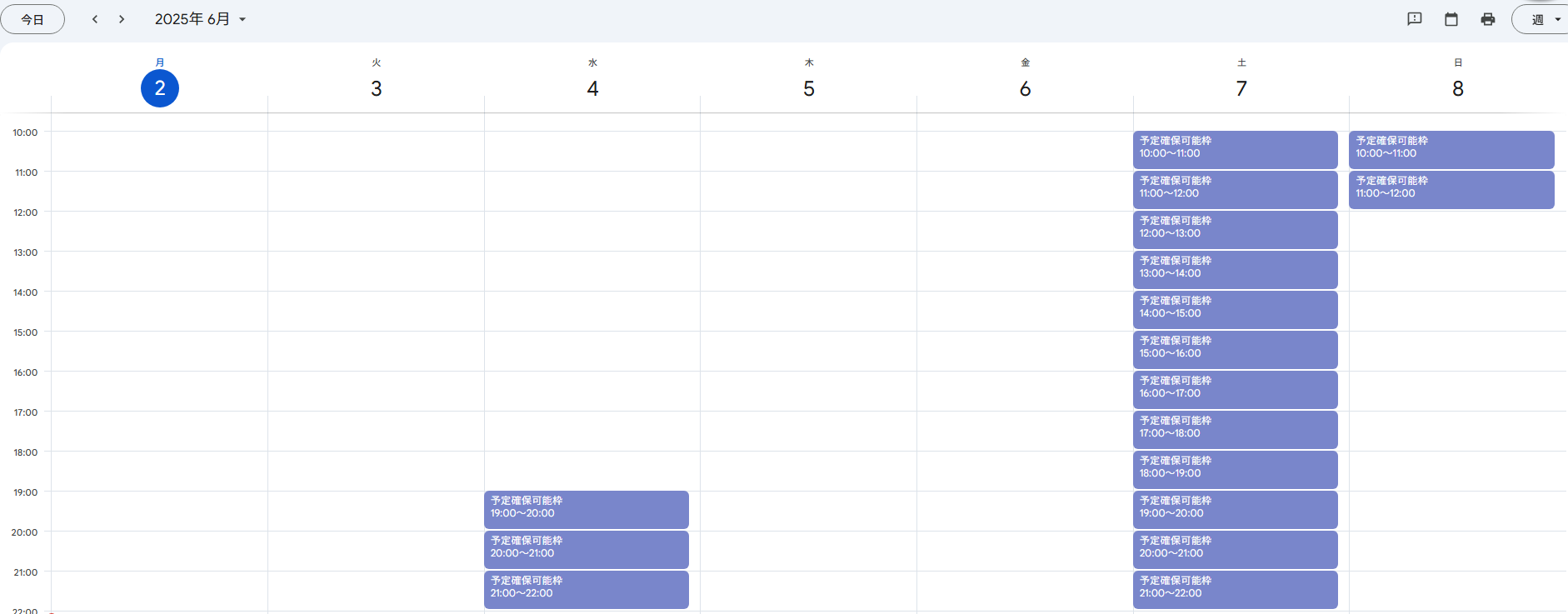
Task: Open Saturday's 10:00~11:00 booking slot
Action: pos(1235,149)
